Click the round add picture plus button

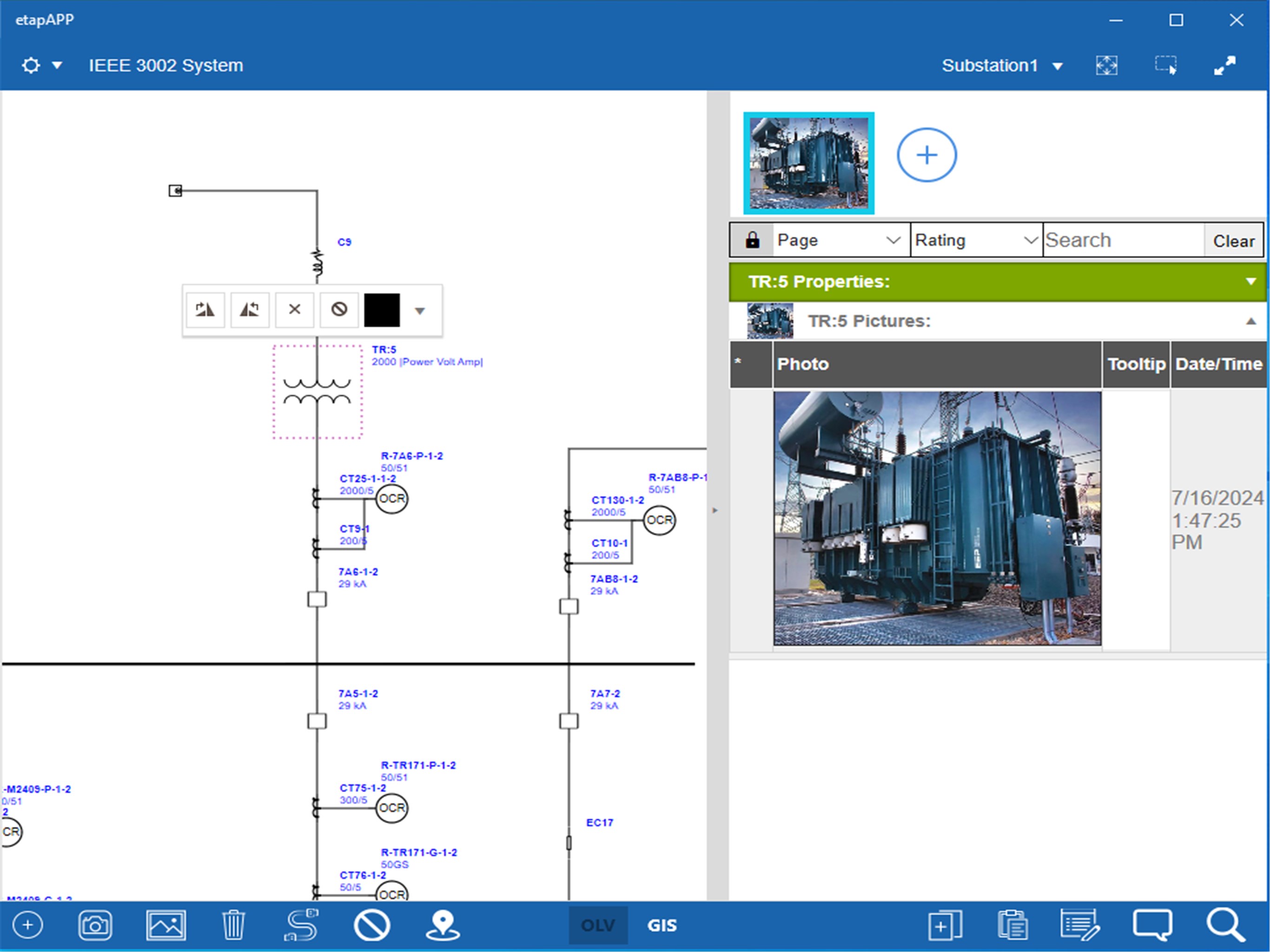pos(926,155)
